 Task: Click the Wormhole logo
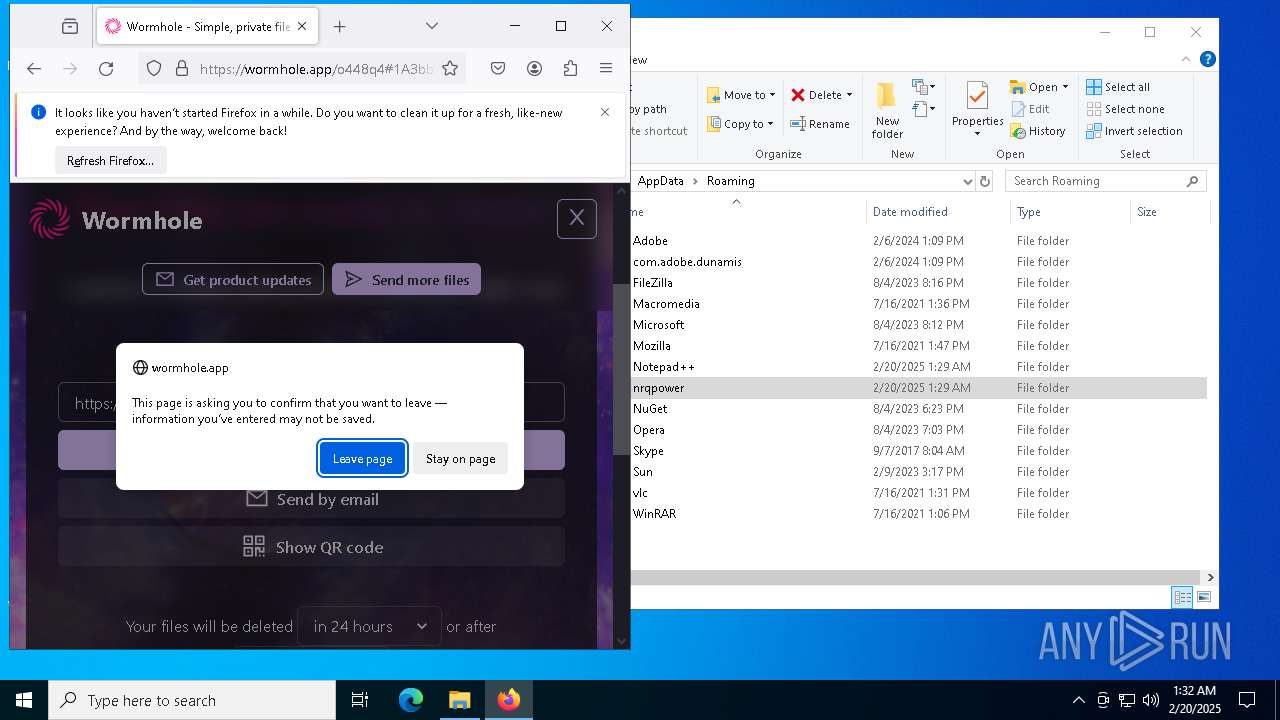[116, 220]
